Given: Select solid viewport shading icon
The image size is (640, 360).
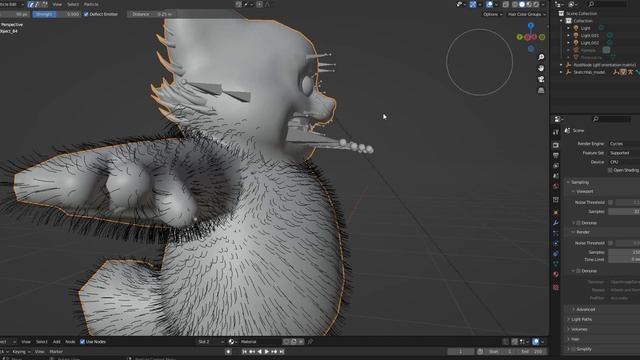Looking at the screenshot, I should pyautogui.click(x=522, y=4).
